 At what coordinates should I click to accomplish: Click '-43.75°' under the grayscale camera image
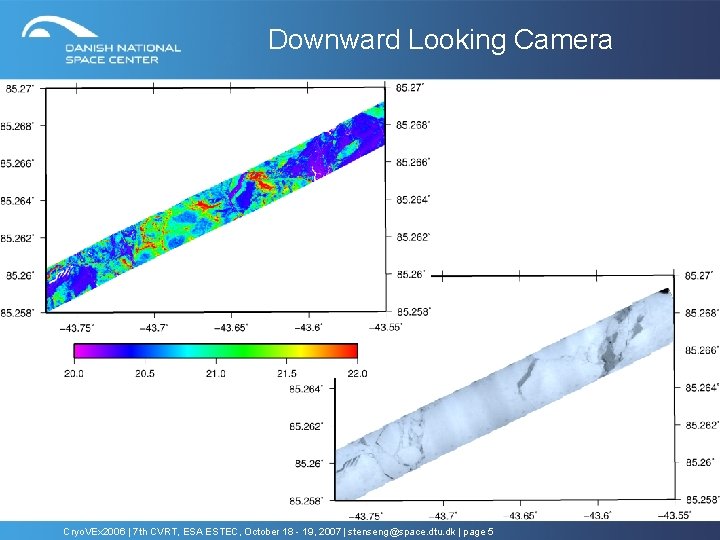point(366,516)
